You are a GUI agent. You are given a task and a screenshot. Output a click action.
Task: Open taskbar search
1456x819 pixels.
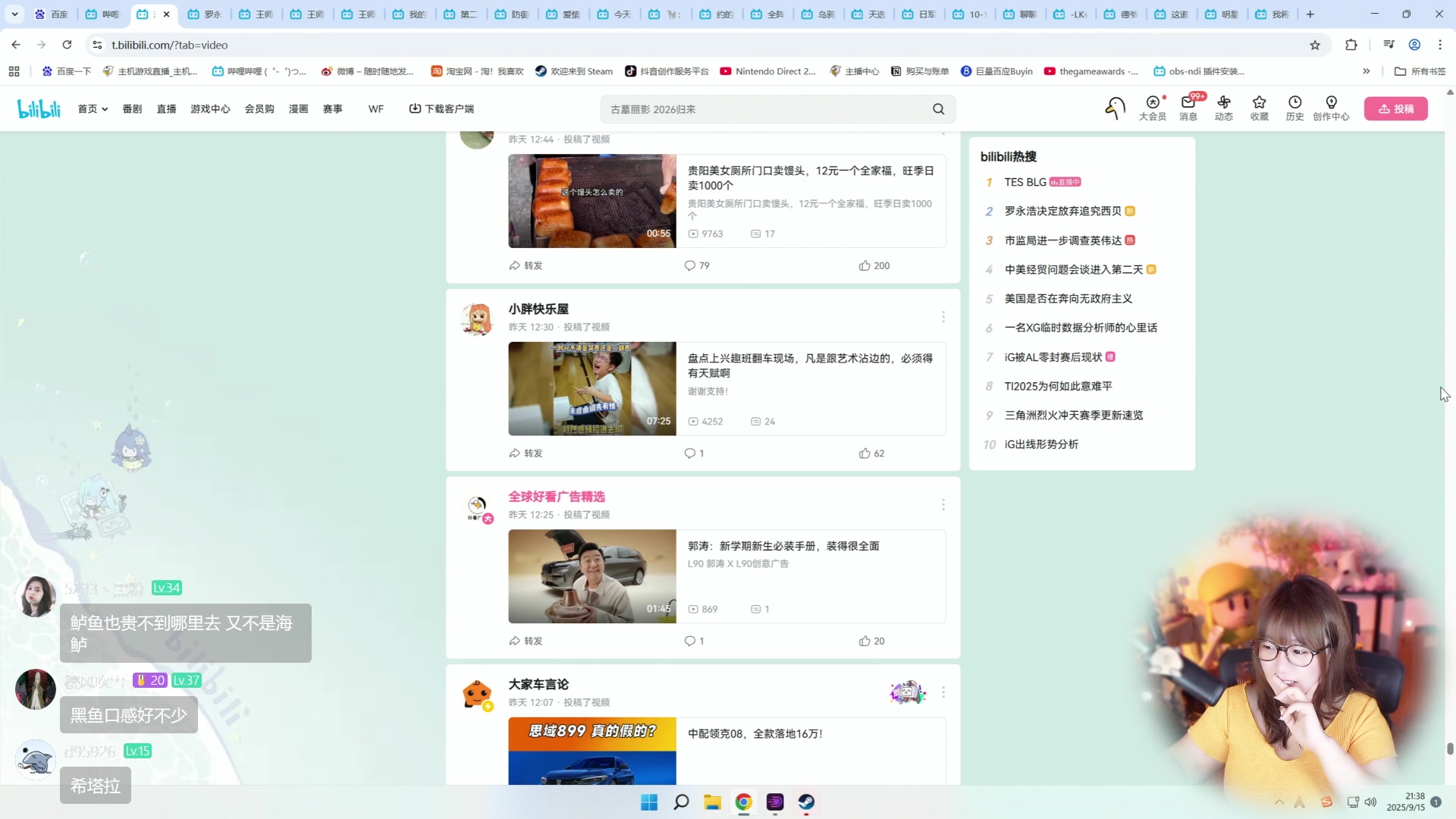point(681,802)
